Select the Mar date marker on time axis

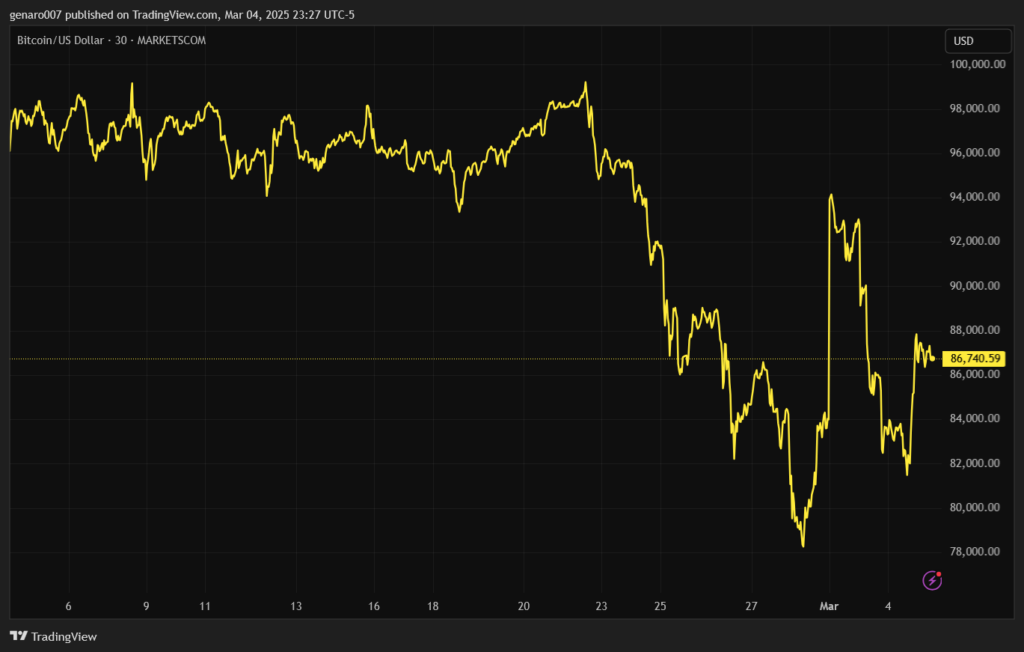pos(828,606)
